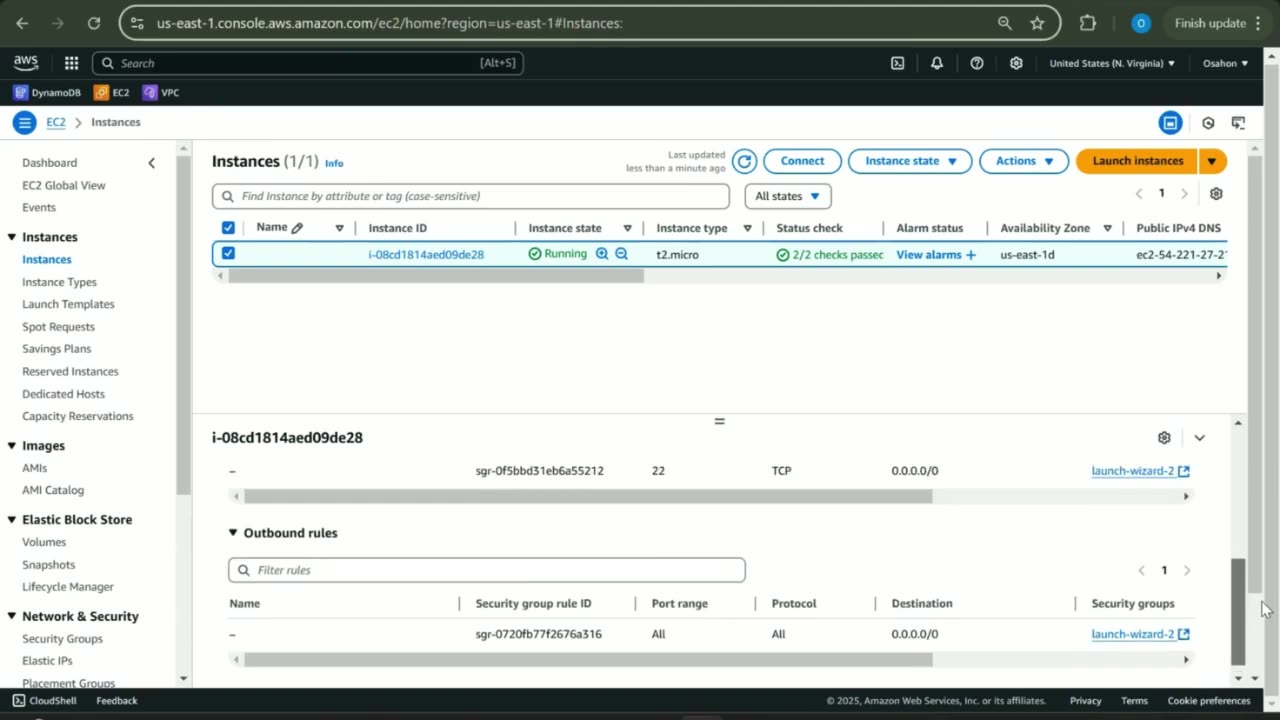1280x720 pixels.
Task: Open the Instance state dropdown button
Action: (910, 161)
